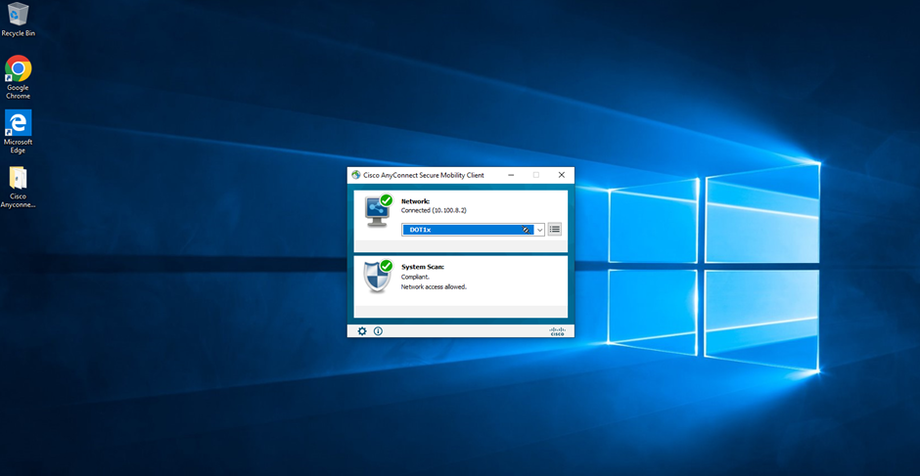This screenshot has width=920, height=476.
Task: Click the Network computer status icon
Action: [x=378, y=211]
